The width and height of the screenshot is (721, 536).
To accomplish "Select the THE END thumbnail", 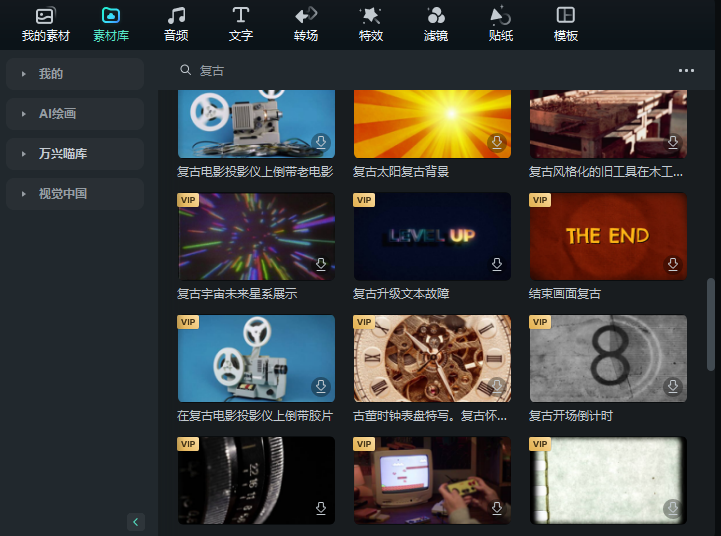I will (x=608, y=236).
